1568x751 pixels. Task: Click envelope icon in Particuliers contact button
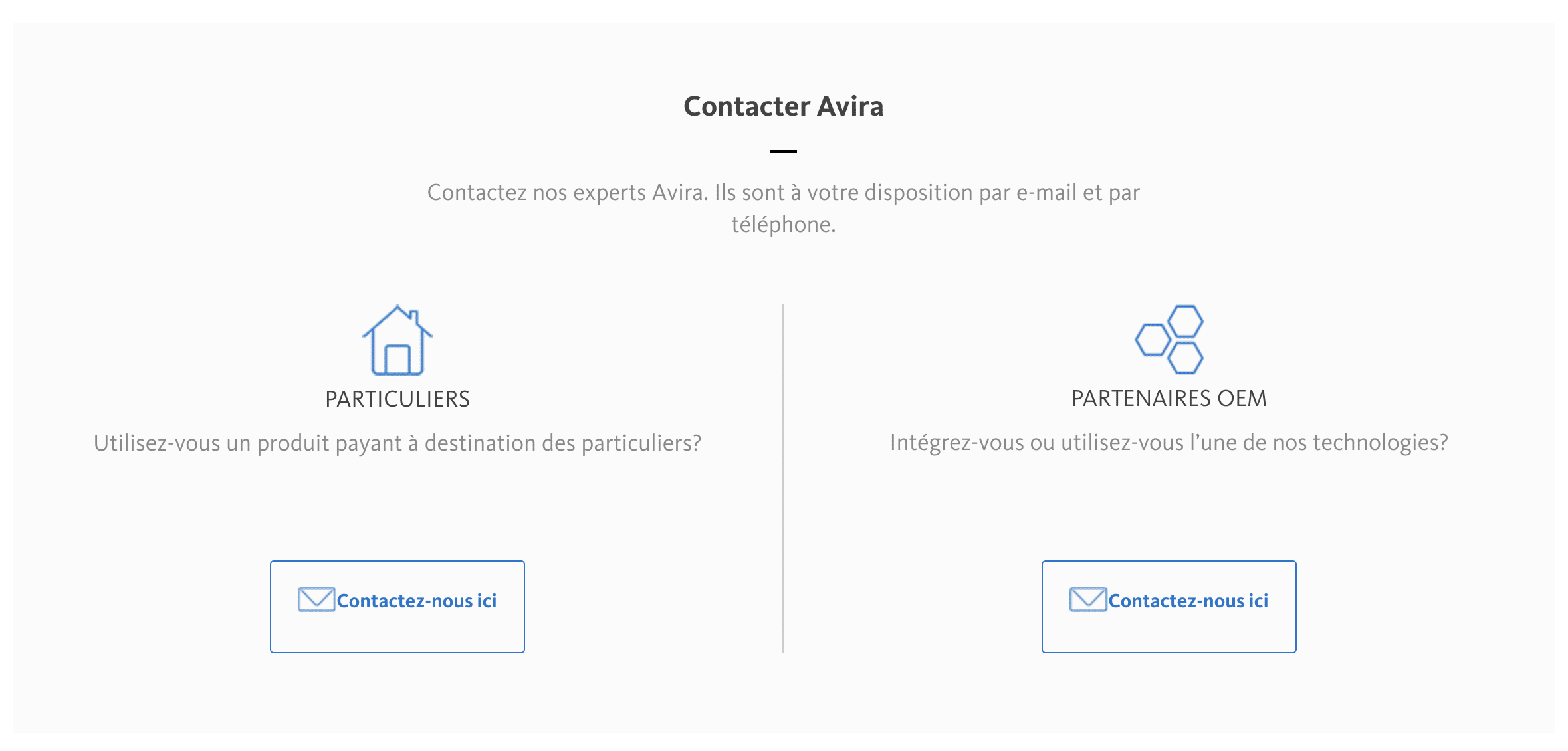(x=316, y=599)
